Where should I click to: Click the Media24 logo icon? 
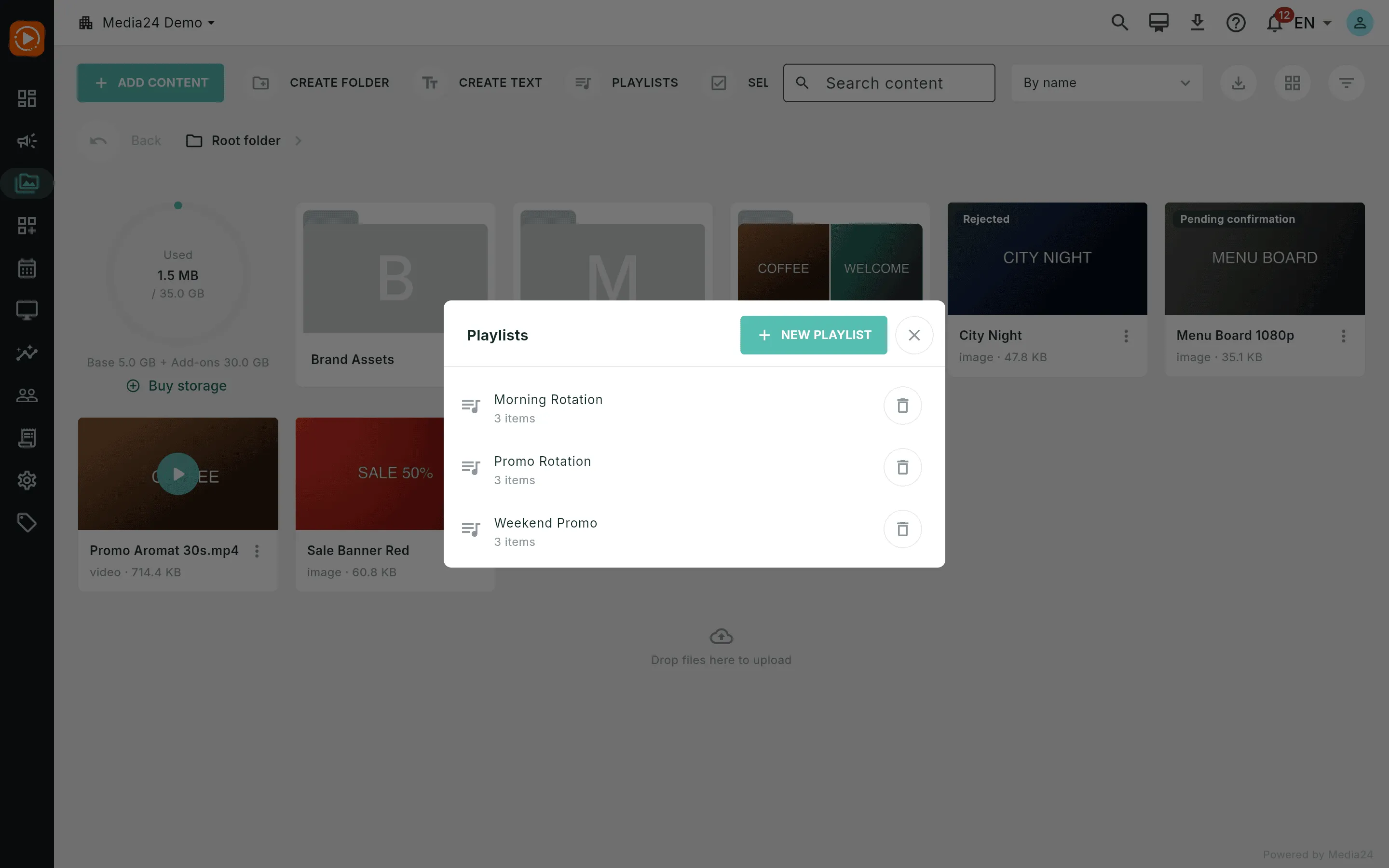(27, 39)
